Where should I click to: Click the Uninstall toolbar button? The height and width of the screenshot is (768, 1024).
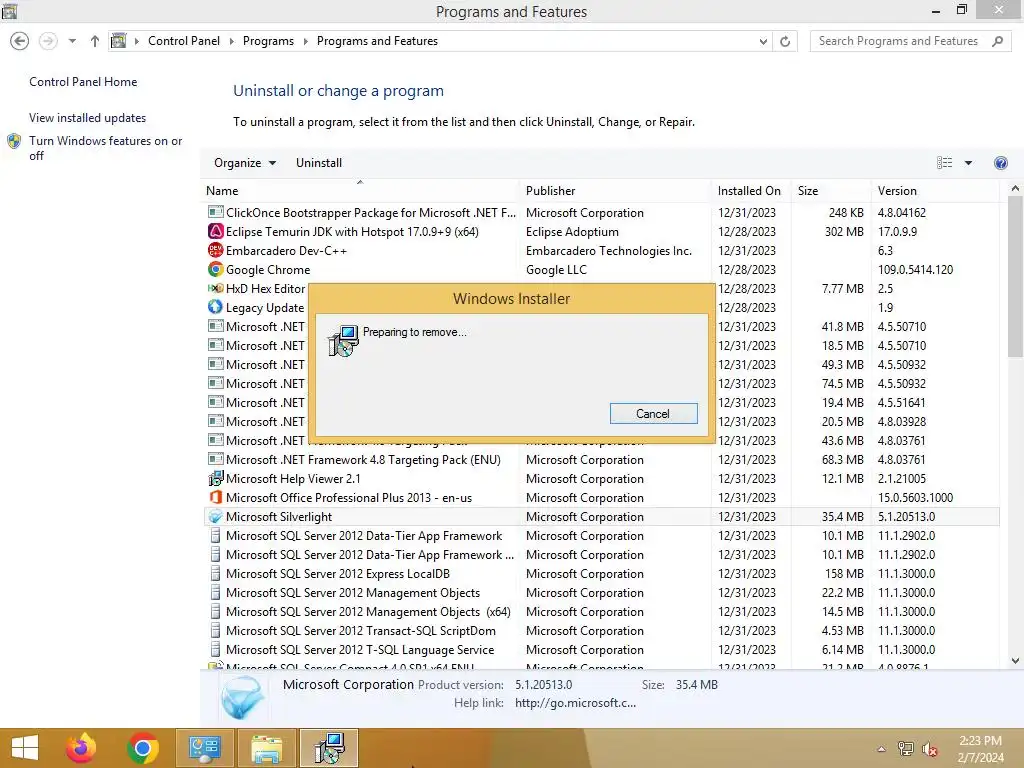click(319, 163)
